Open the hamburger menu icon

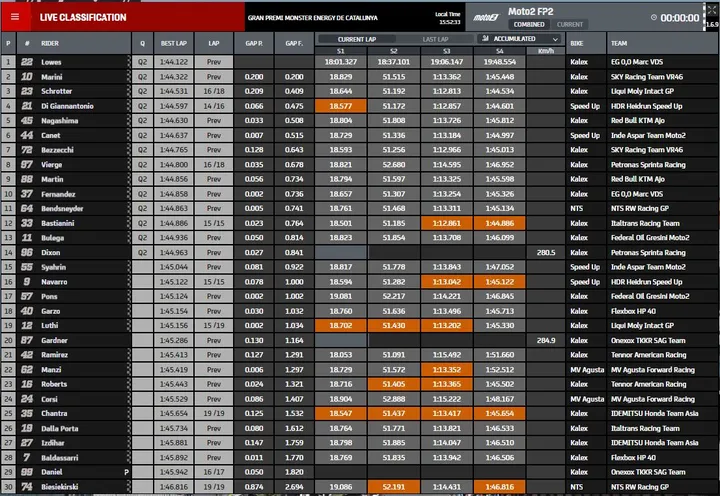[x=15, y=17]
